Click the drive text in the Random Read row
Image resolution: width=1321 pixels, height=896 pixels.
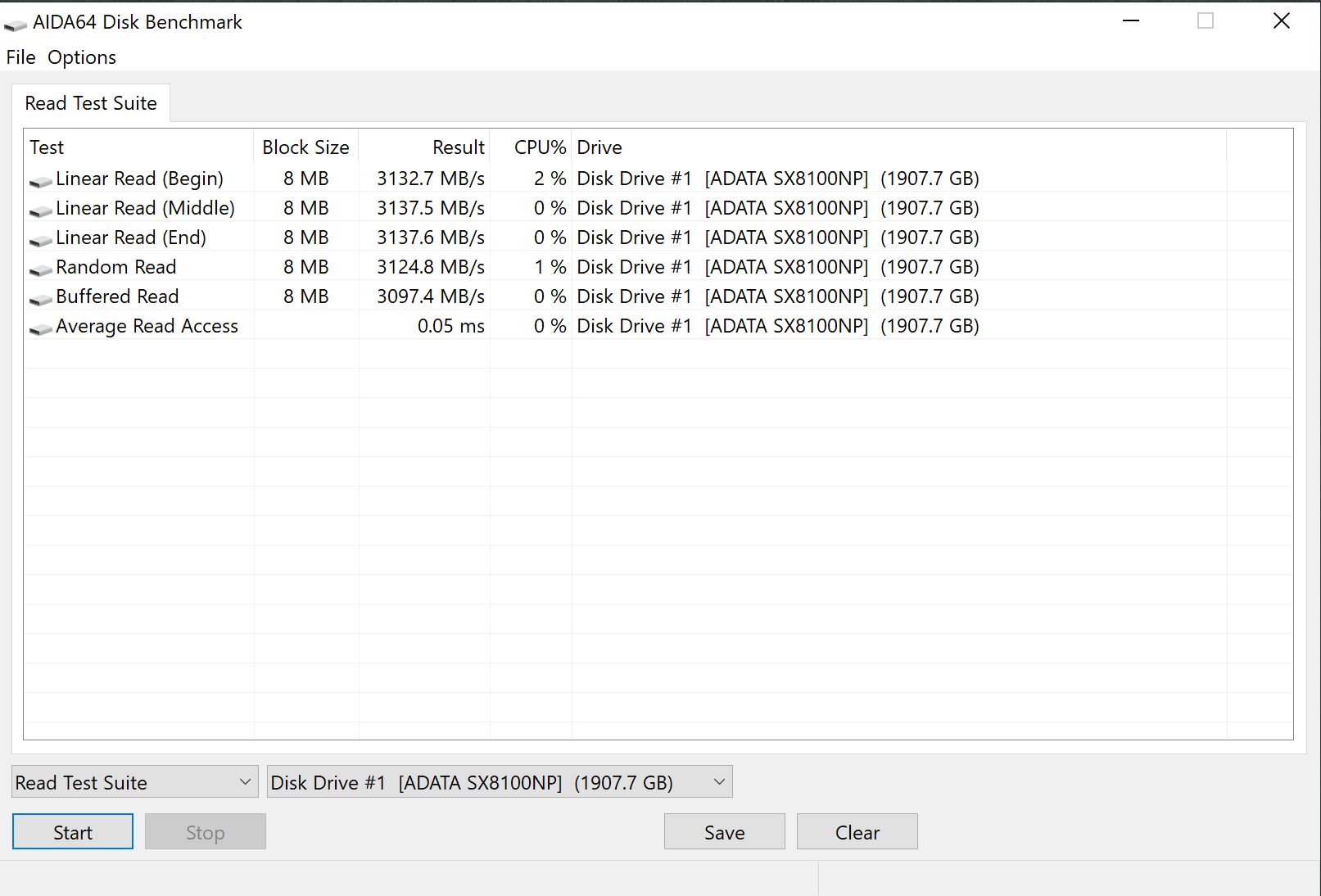click(778, 267)
